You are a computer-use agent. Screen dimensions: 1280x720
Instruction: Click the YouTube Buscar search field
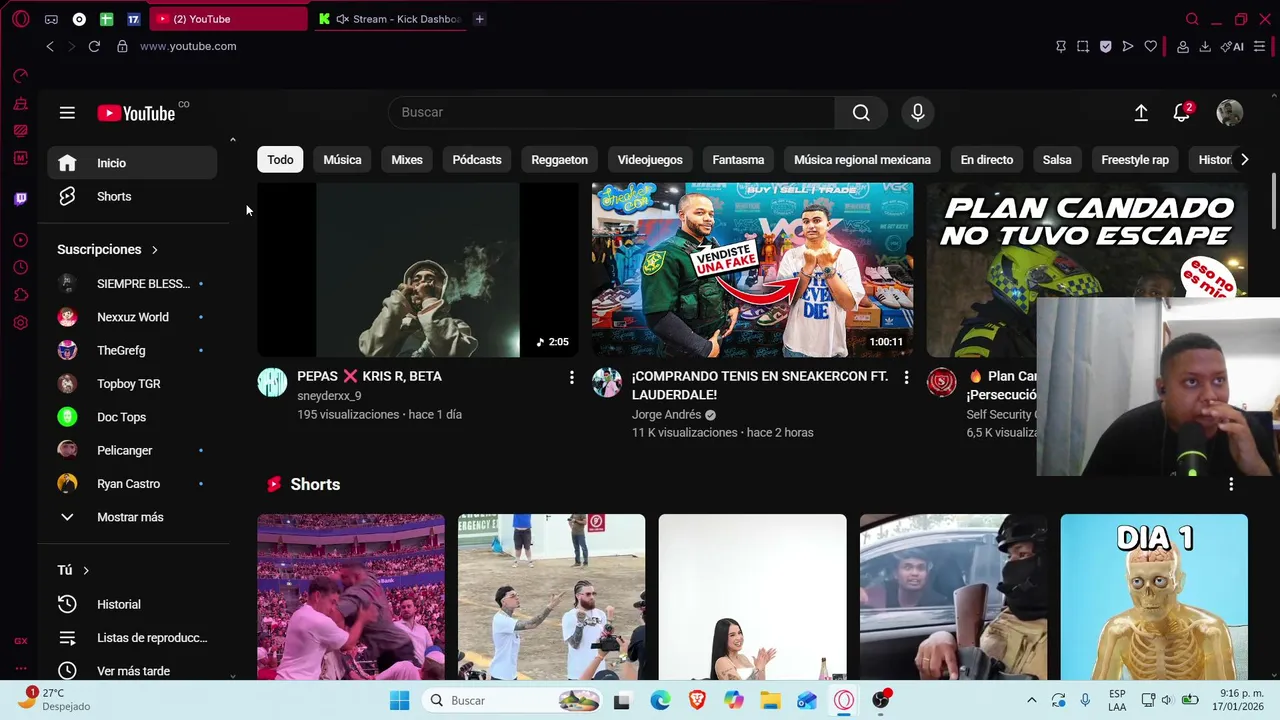tap(611, 113)
